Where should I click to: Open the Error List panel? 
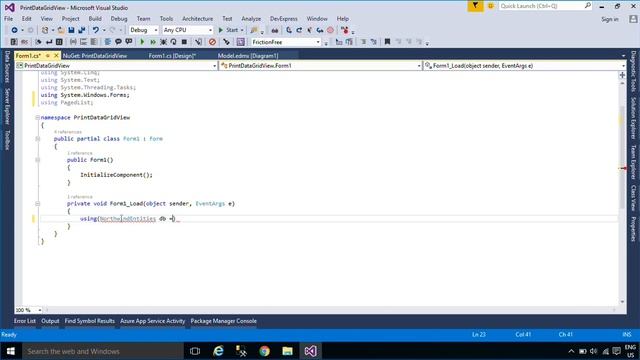click(25, 321)
